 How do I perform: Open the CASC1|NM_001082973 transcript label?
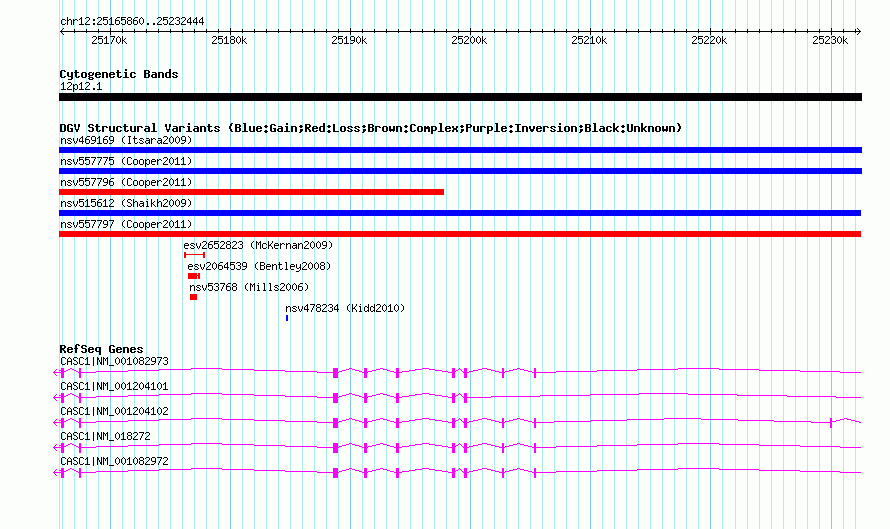[114, 362]
